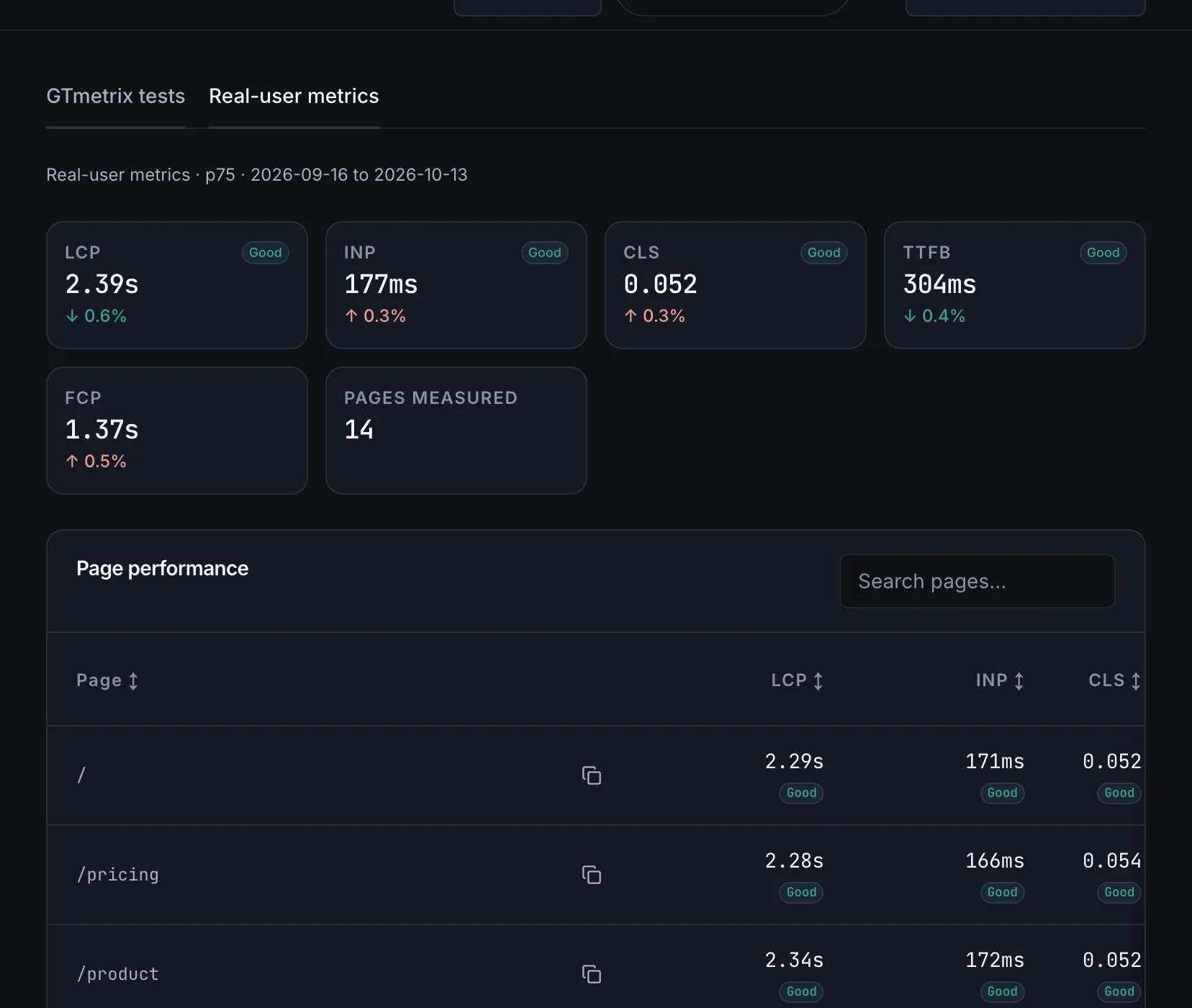
Task: Copy the / page URL icon
Action: click(592, 775)
